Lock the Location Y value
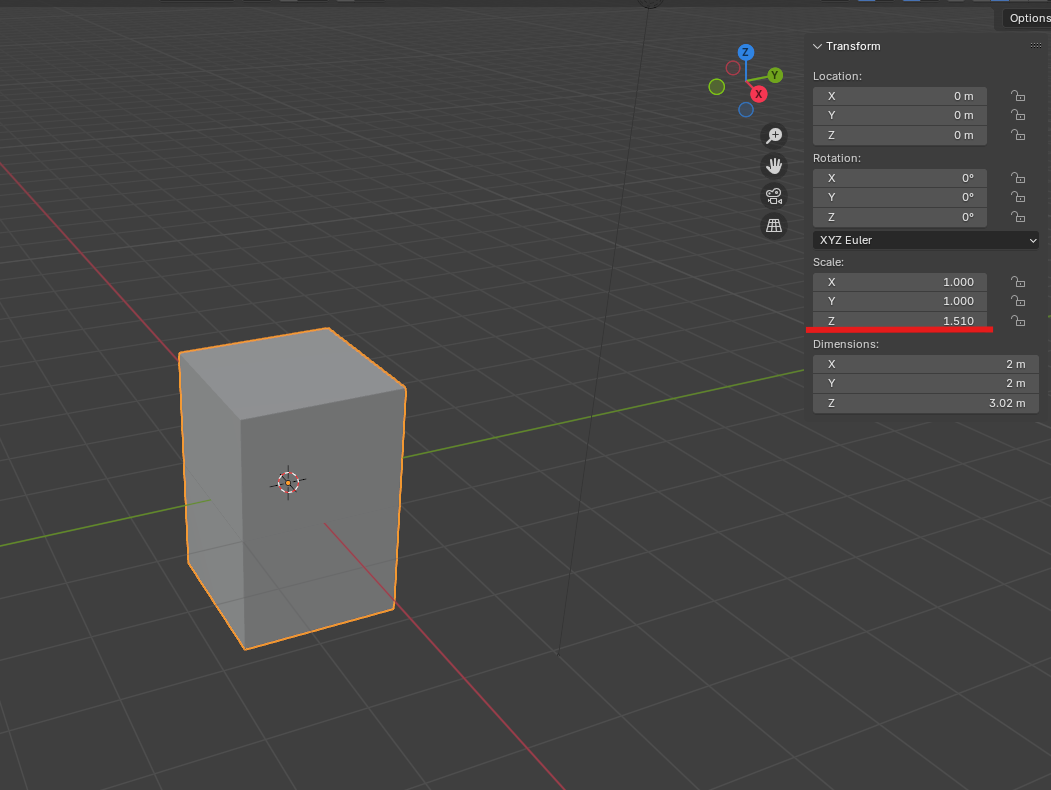 click(x=1018, y=115)
